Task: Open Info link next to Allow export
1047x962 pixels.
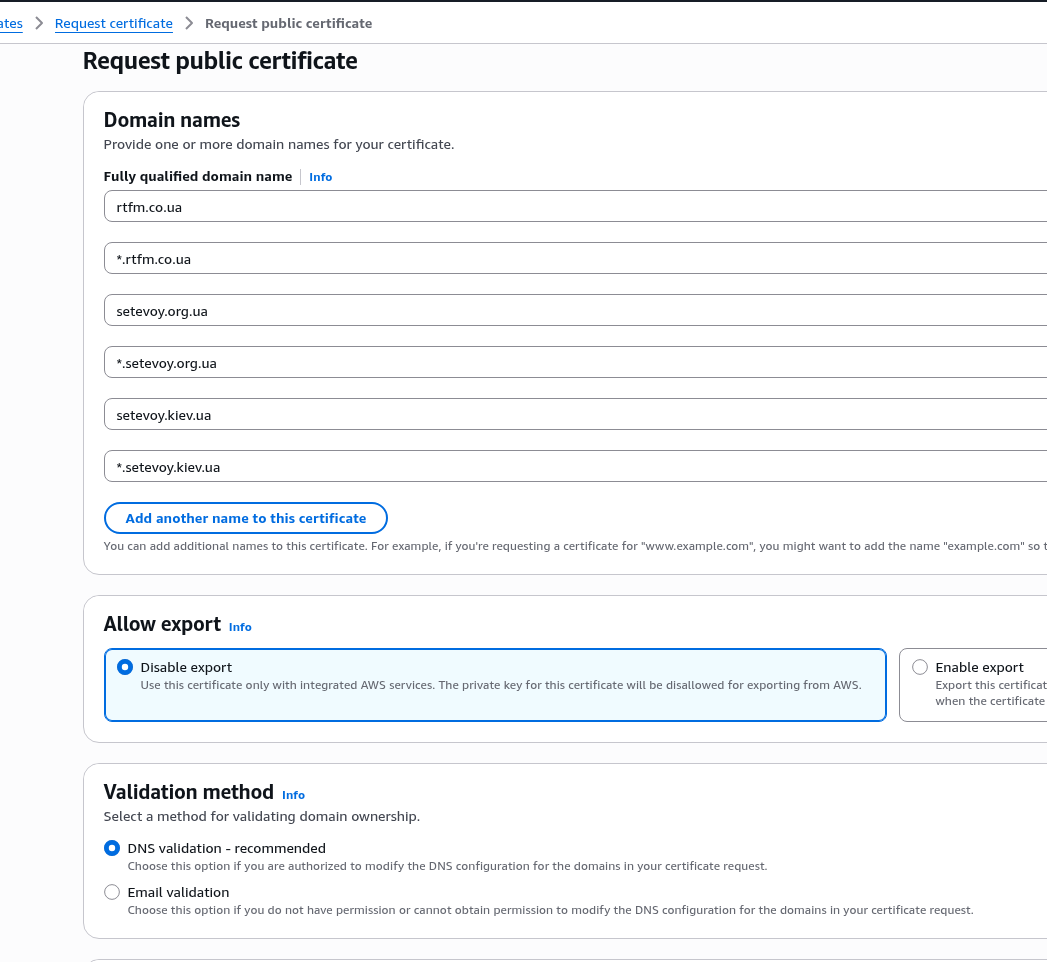Action: tap(240, 627)
